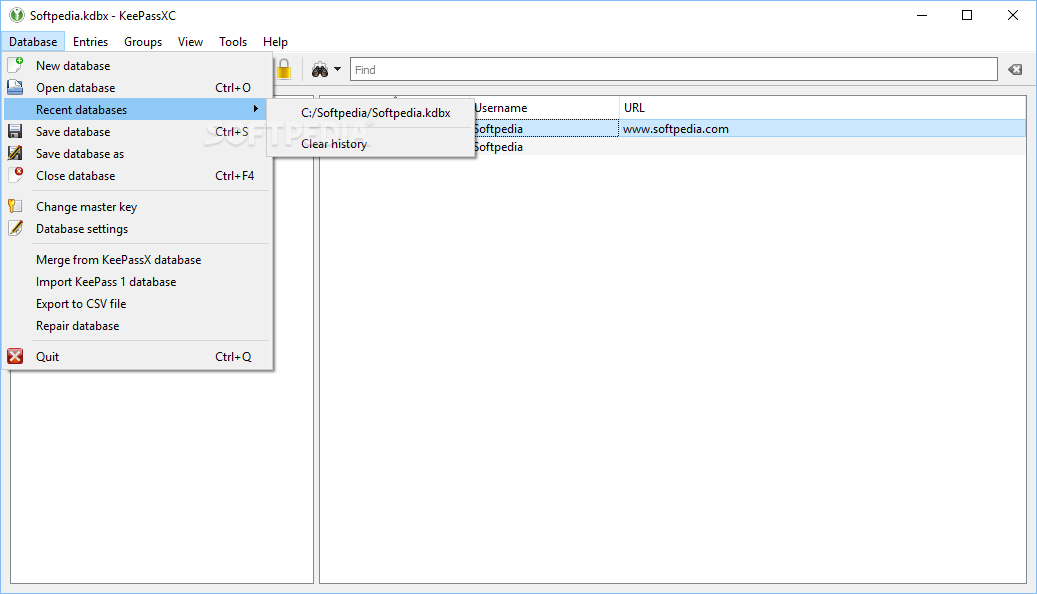Click the red Quit icon

pyautogui.click(x=15, y=356)
